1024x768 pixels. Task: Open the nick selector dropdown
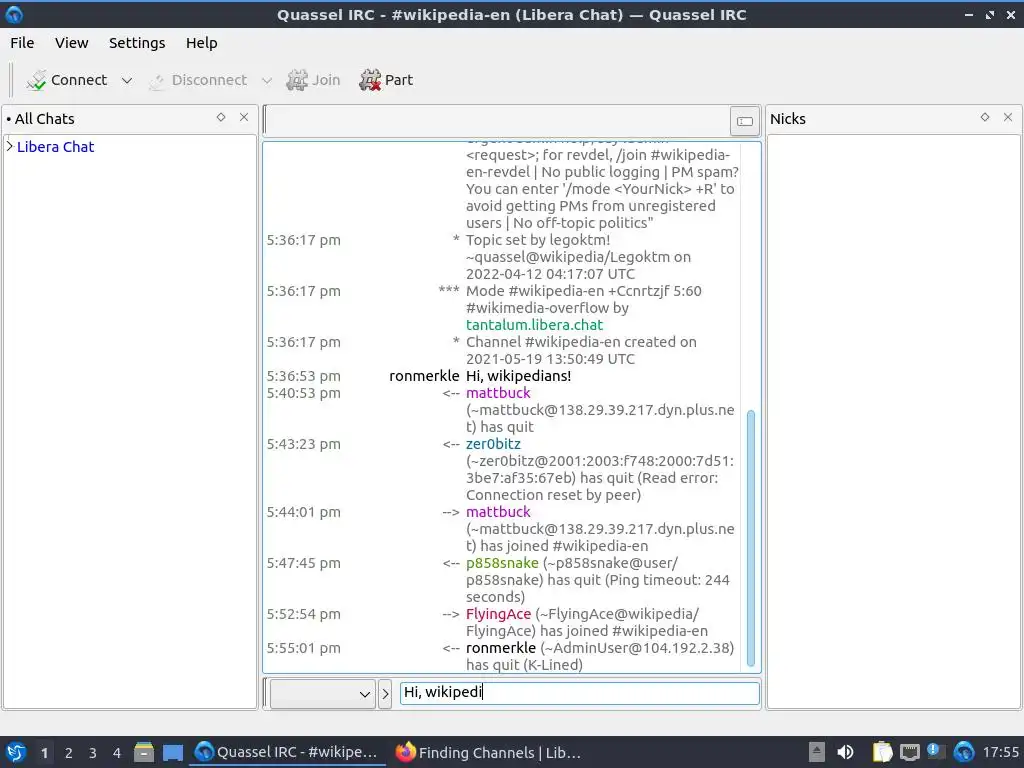click(x=323, y=694)
